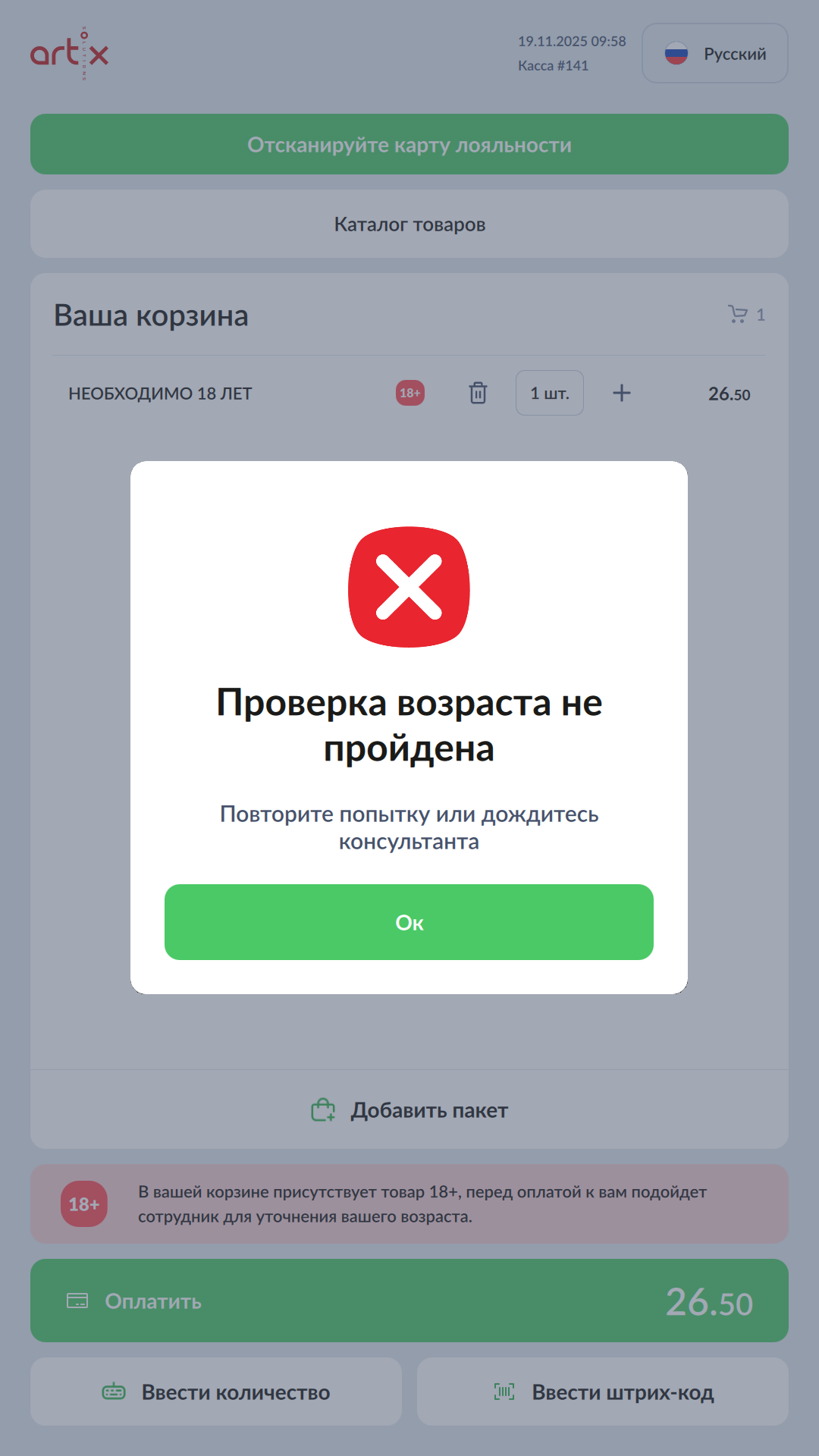Click the Russian flag icon
The width and height of the screenshot is (819, 1456).
tap(676, 53)
